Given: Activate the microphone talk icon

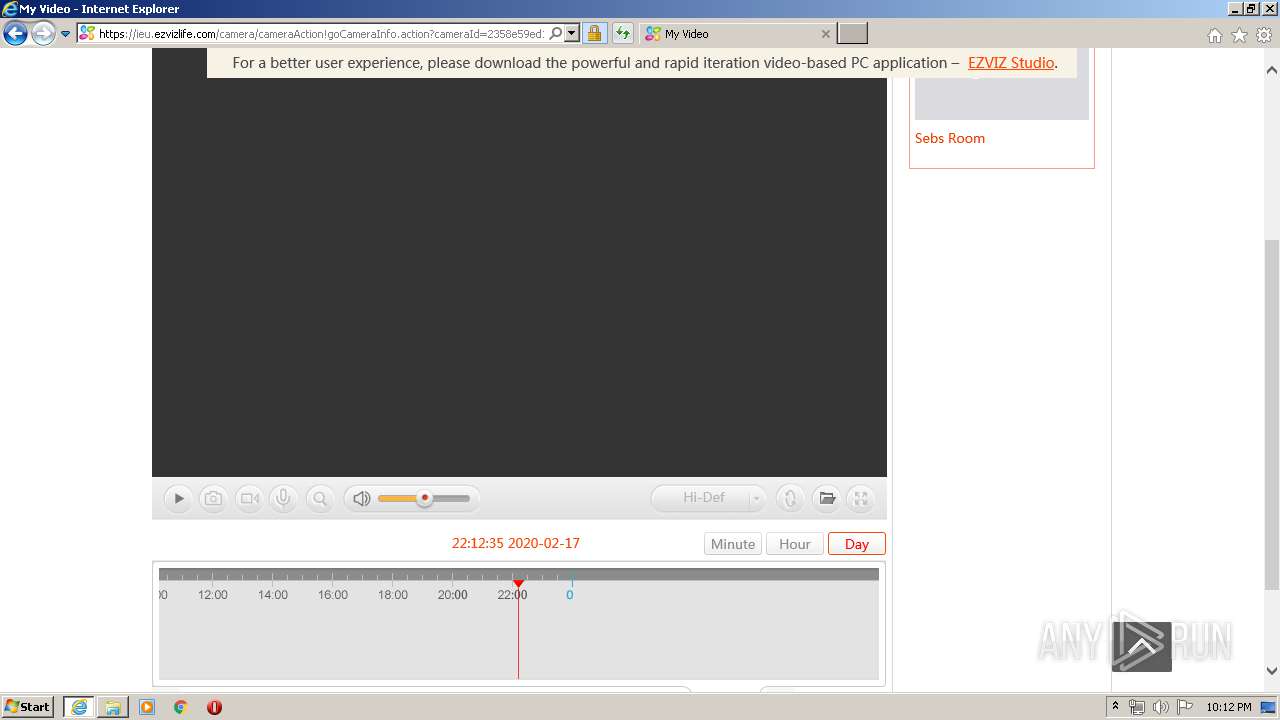Looking at the screenshot, I should click(284, 498).
